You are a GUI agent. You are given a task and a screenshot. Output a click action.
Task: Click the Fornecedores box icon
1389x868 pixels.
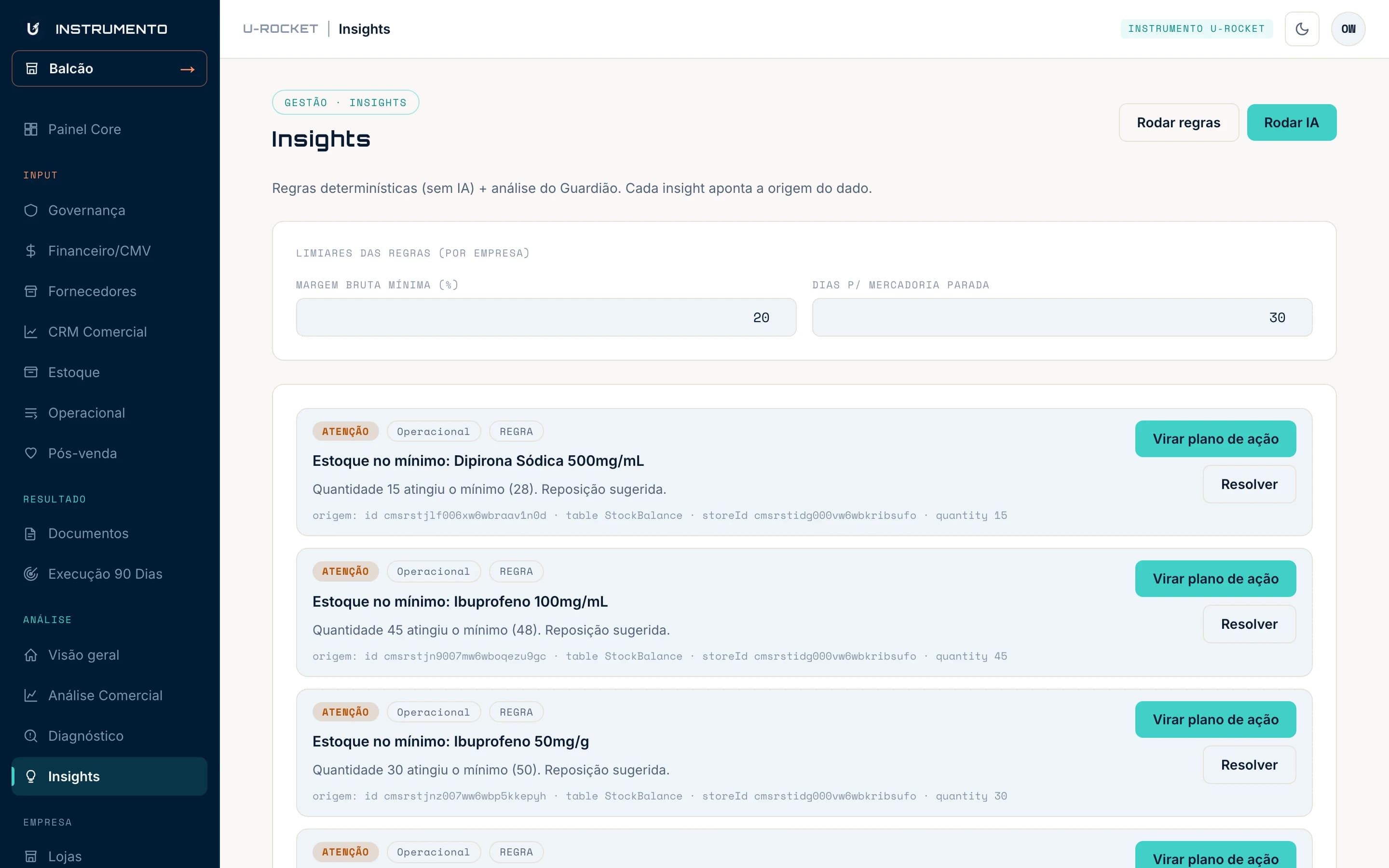tap(31, 291)
